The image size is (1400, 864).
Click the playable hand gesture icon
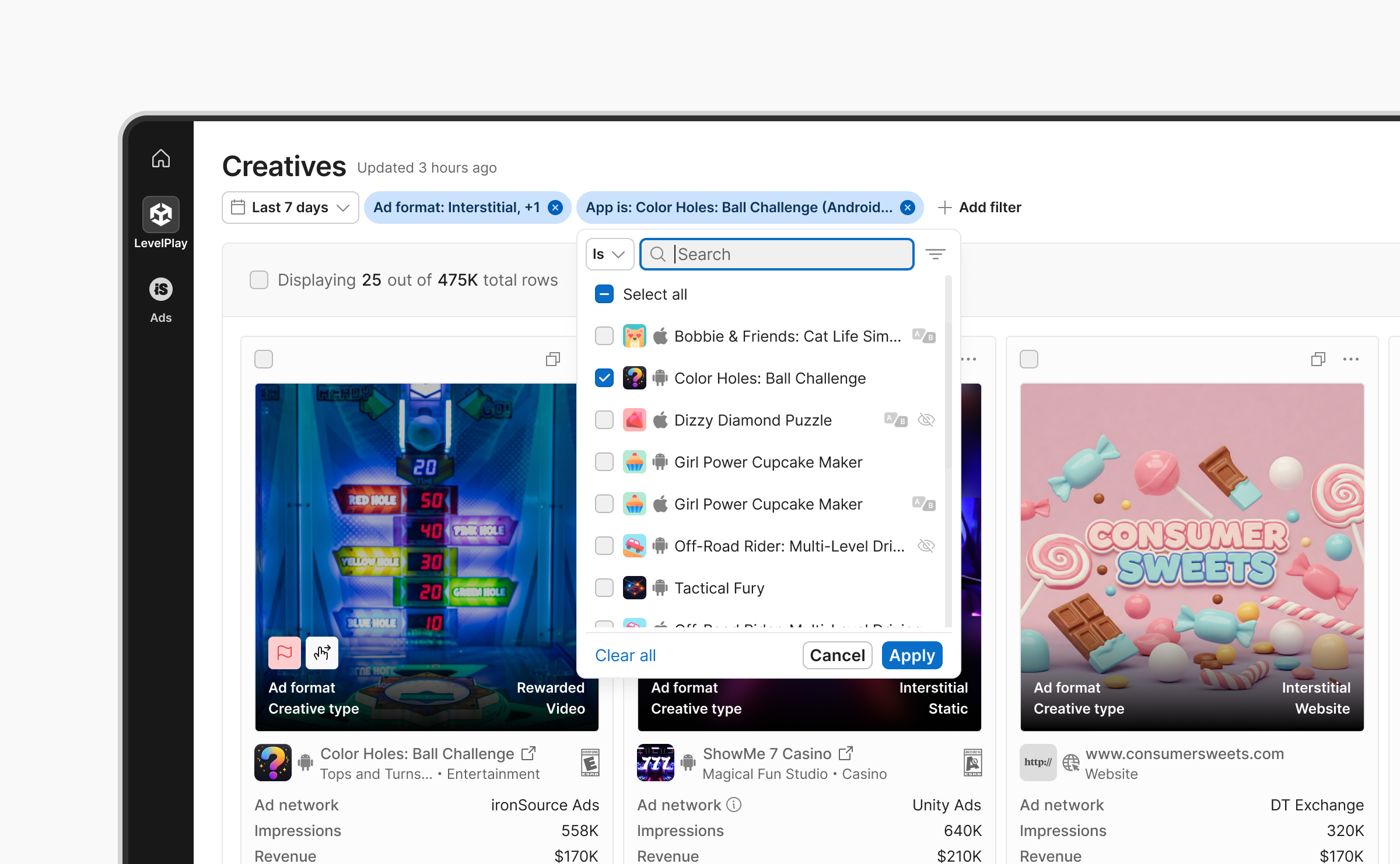322,652
